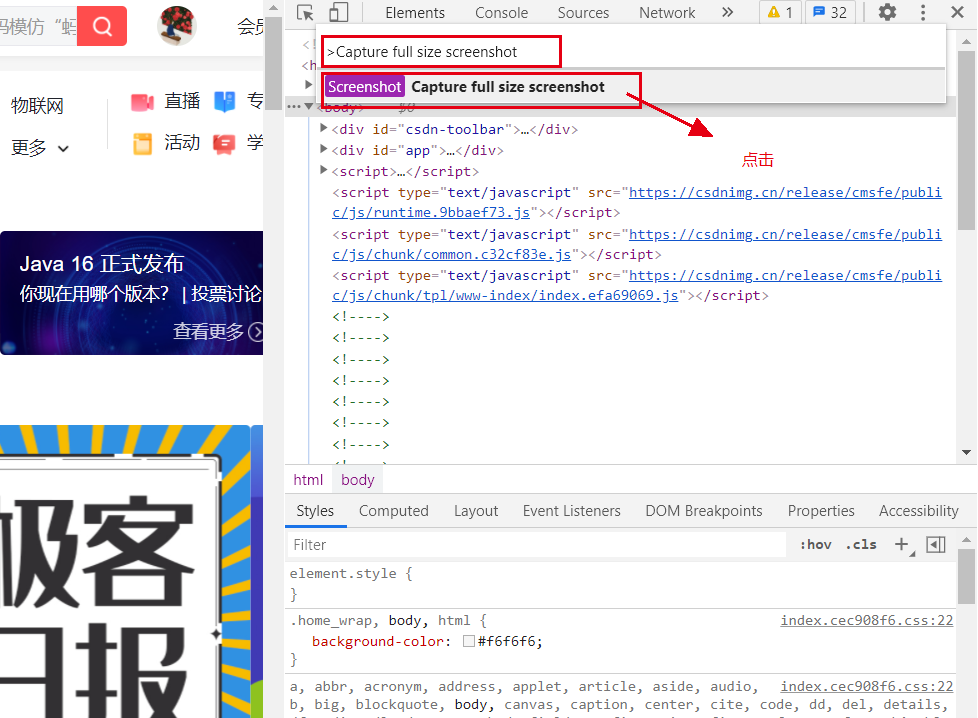The height and width of the screenshot is (718, 978).
Task: Open the Accessibility pane tab
Action: click(918, 511)
